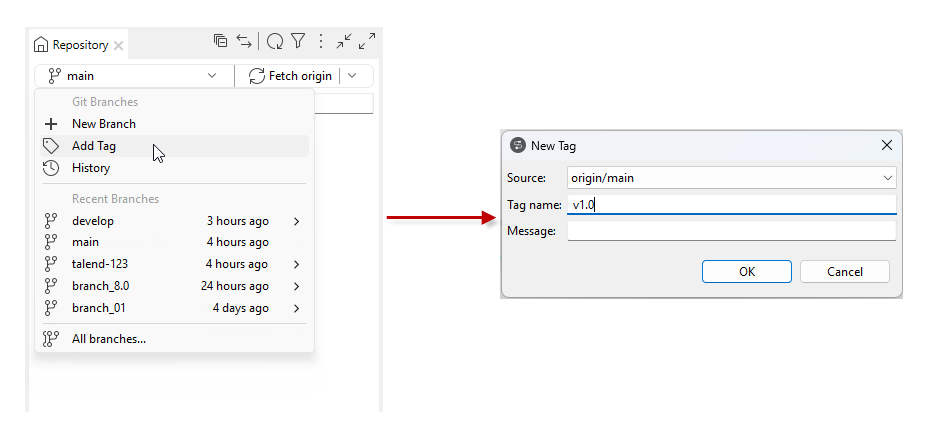The height and width of the screenshot is (440, 931).
Task: Select the talend-123 recent branch
Action: pos(100,264)
